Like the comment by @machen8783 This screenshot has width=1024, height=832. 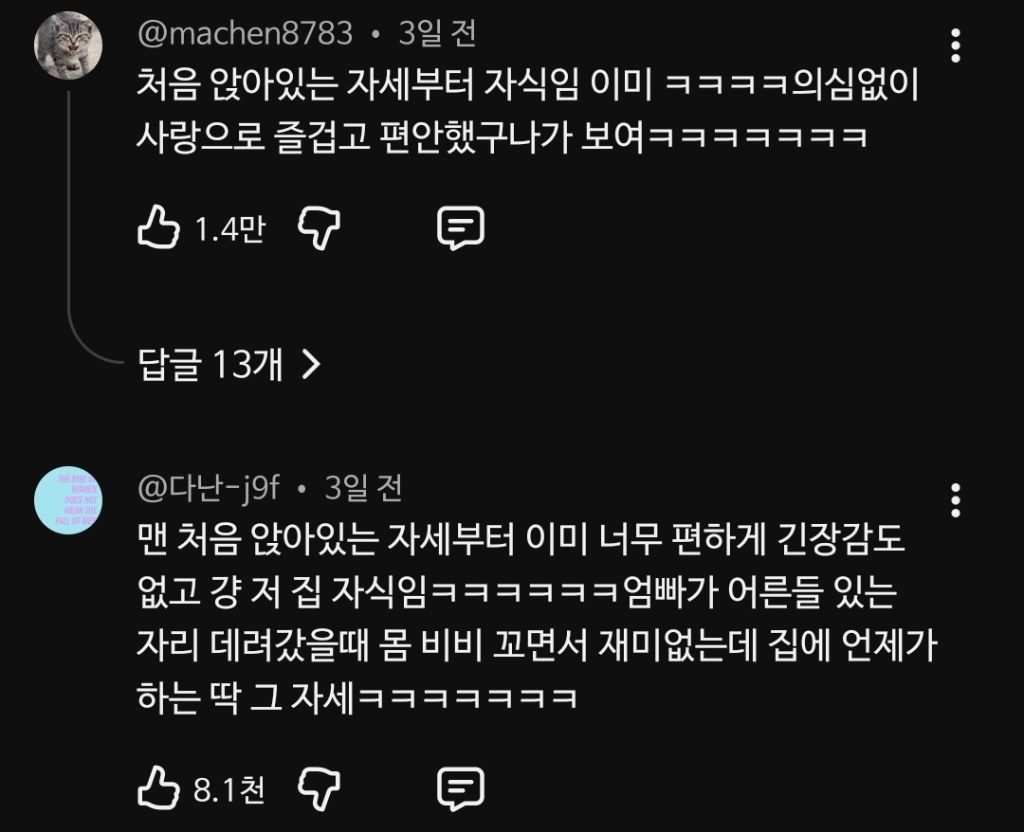158,227
